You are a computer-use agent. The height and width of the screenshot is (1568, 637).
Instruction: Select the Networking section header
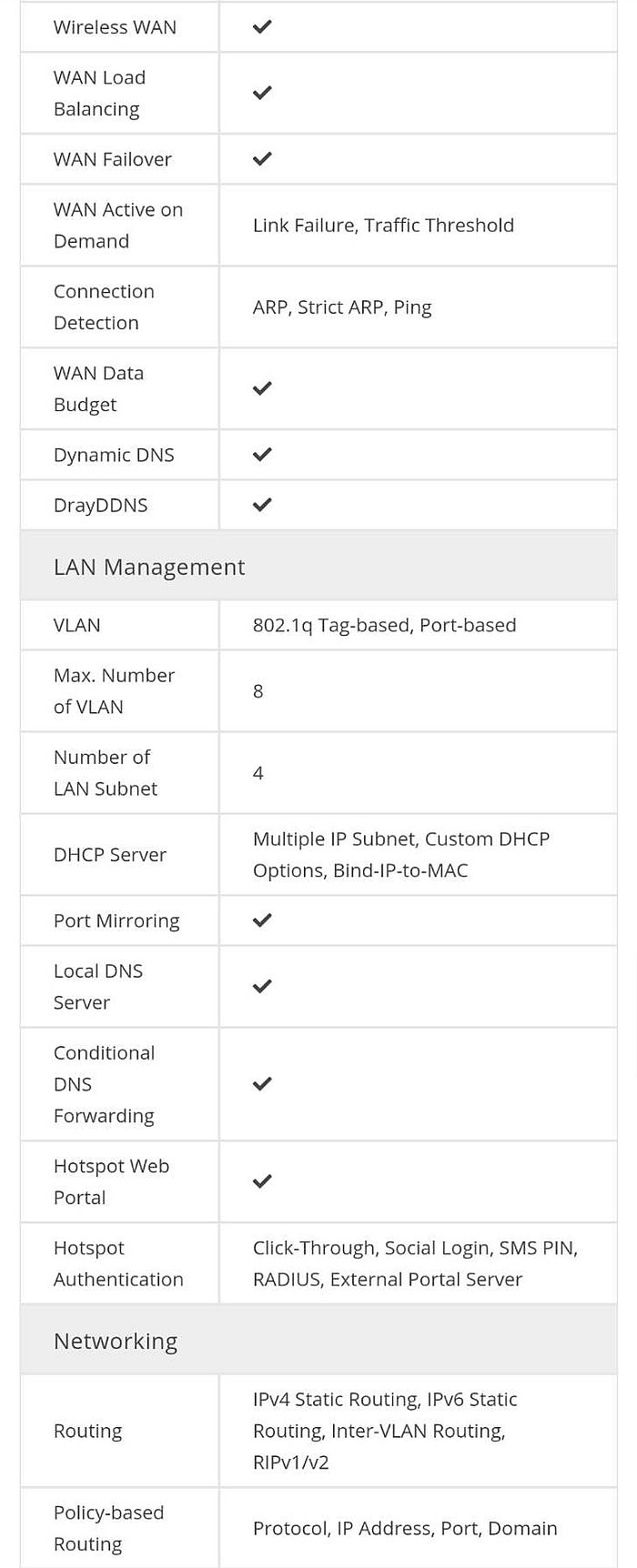318,1340
